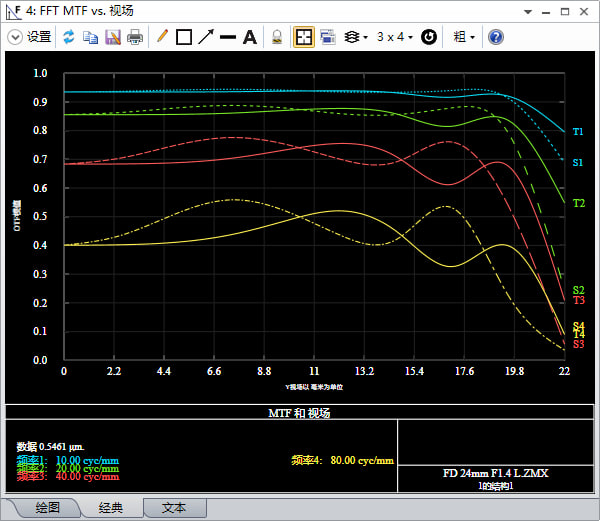Open the 3 x 4 grid dropdown
Viewport: 600px width, 521px height.
395,37
